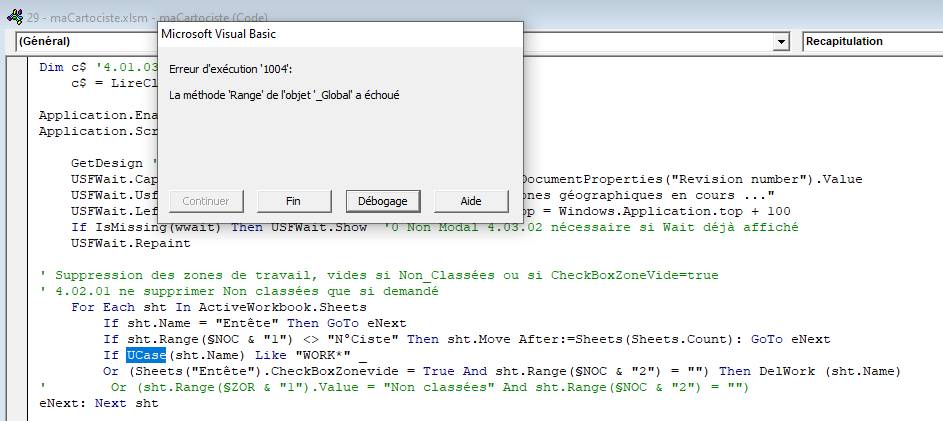Open the Recapitulation procedure combo box
943x421 pixels.
(x=870, y=42)
